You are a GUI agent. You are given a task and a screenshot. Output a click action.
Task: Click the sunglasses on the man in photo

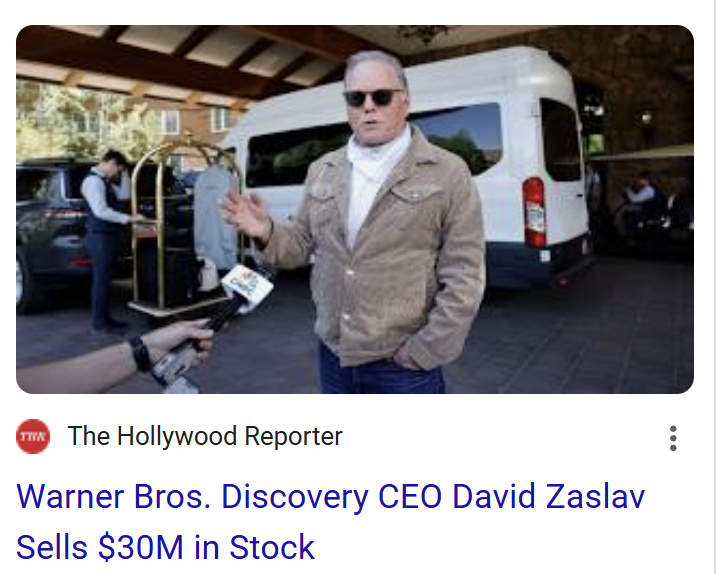372,97
